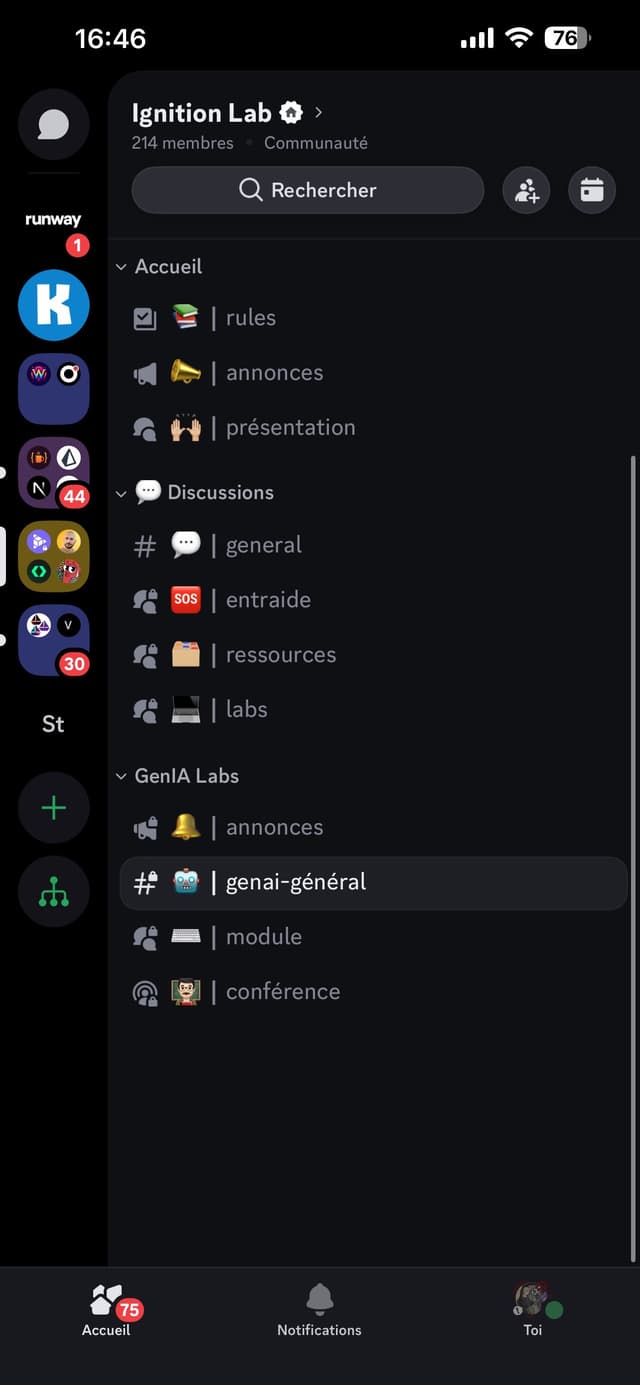This screenshot has height=1385, width=640.
Task: Open the runway server
Action: click(x=54, y=221)
